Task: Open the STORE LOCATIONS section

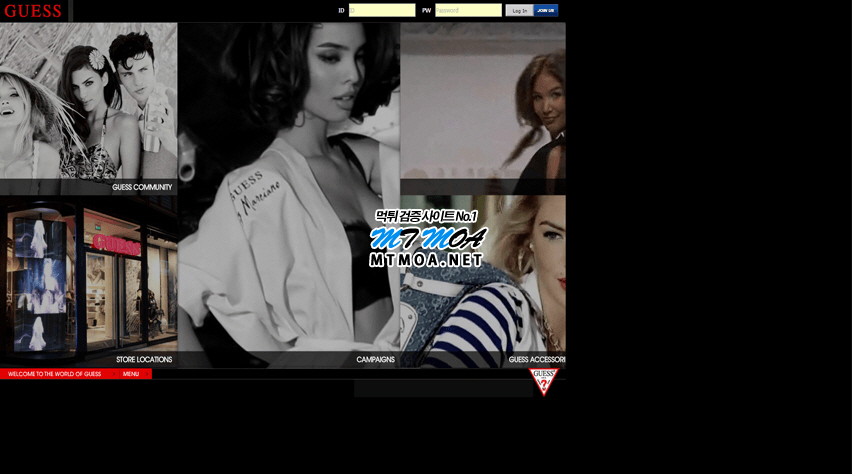Action: pyautogui.click(x=144, y=359)
